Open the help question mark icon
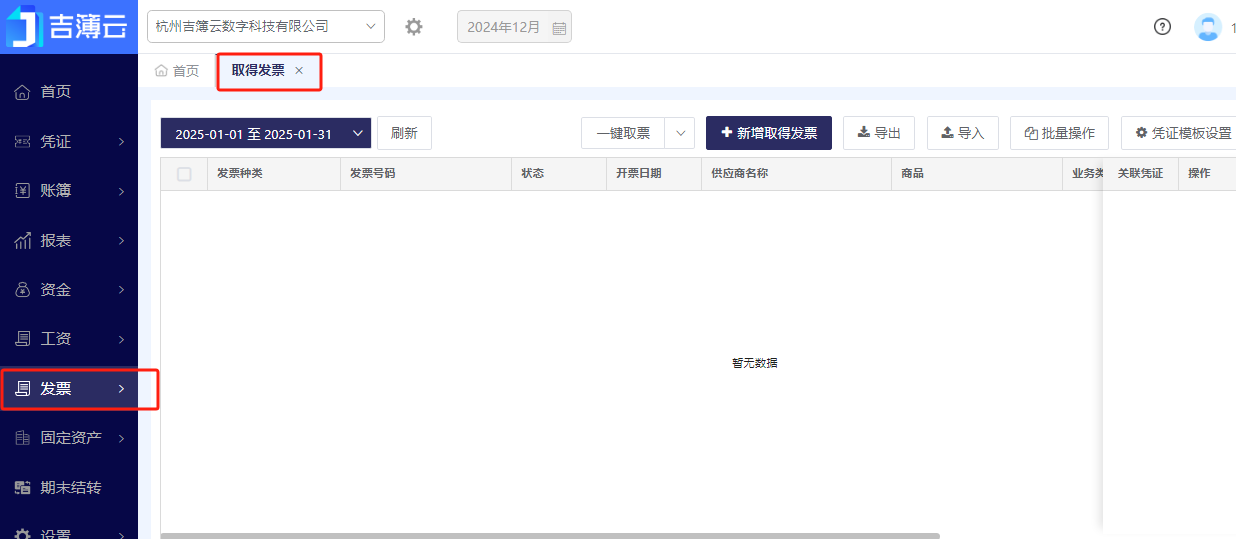 click(1162, 27)
